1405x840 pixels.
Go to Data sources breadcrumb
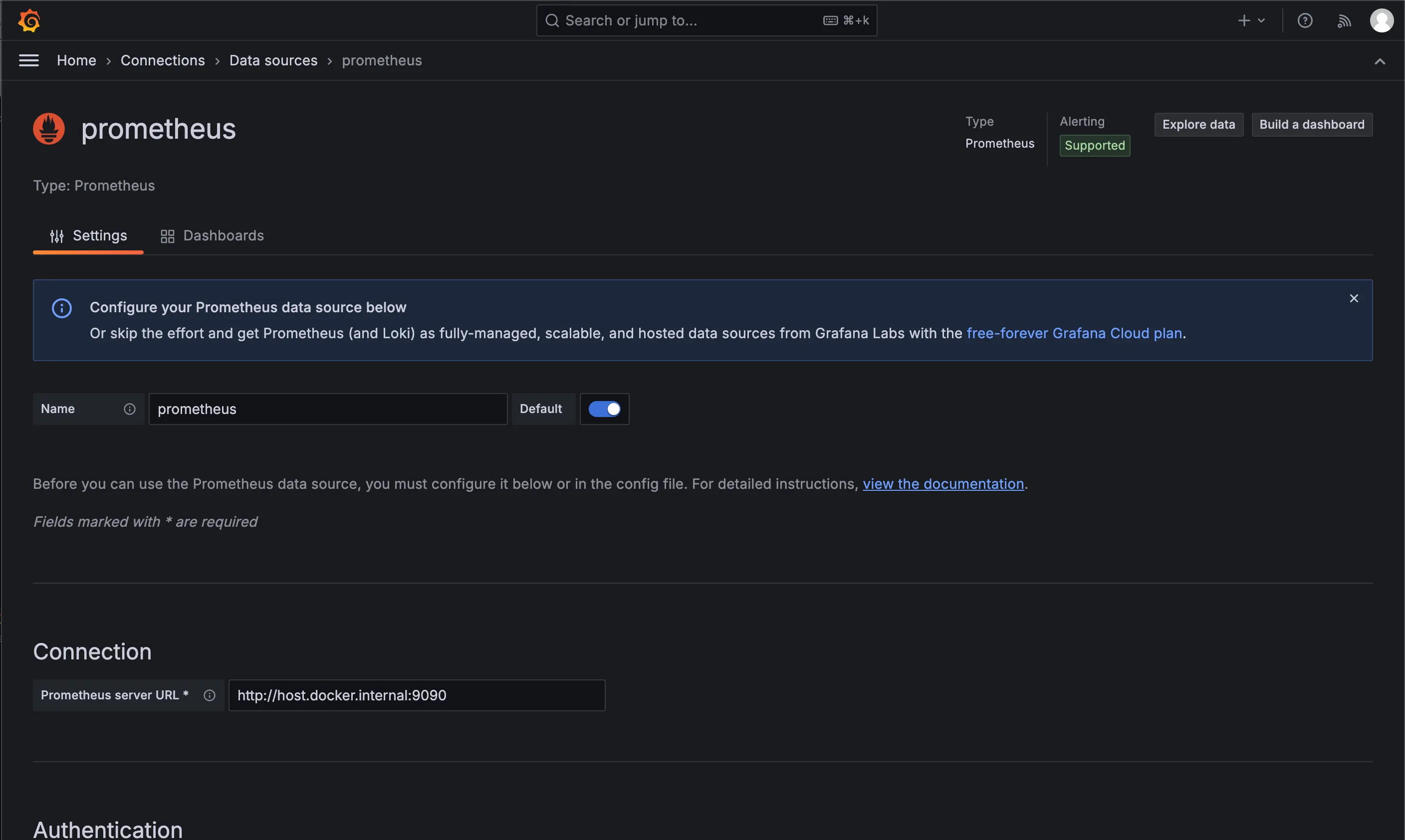coord(273,60)
